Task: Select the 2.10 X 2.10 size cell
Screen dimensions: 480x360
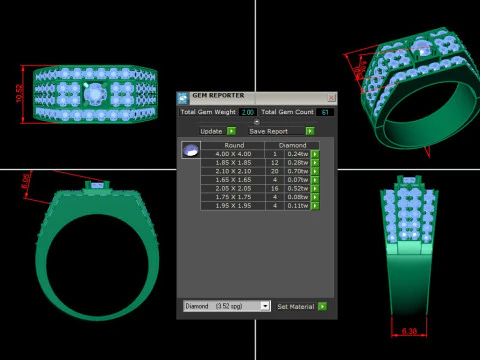Action: [x=233, y=171]
